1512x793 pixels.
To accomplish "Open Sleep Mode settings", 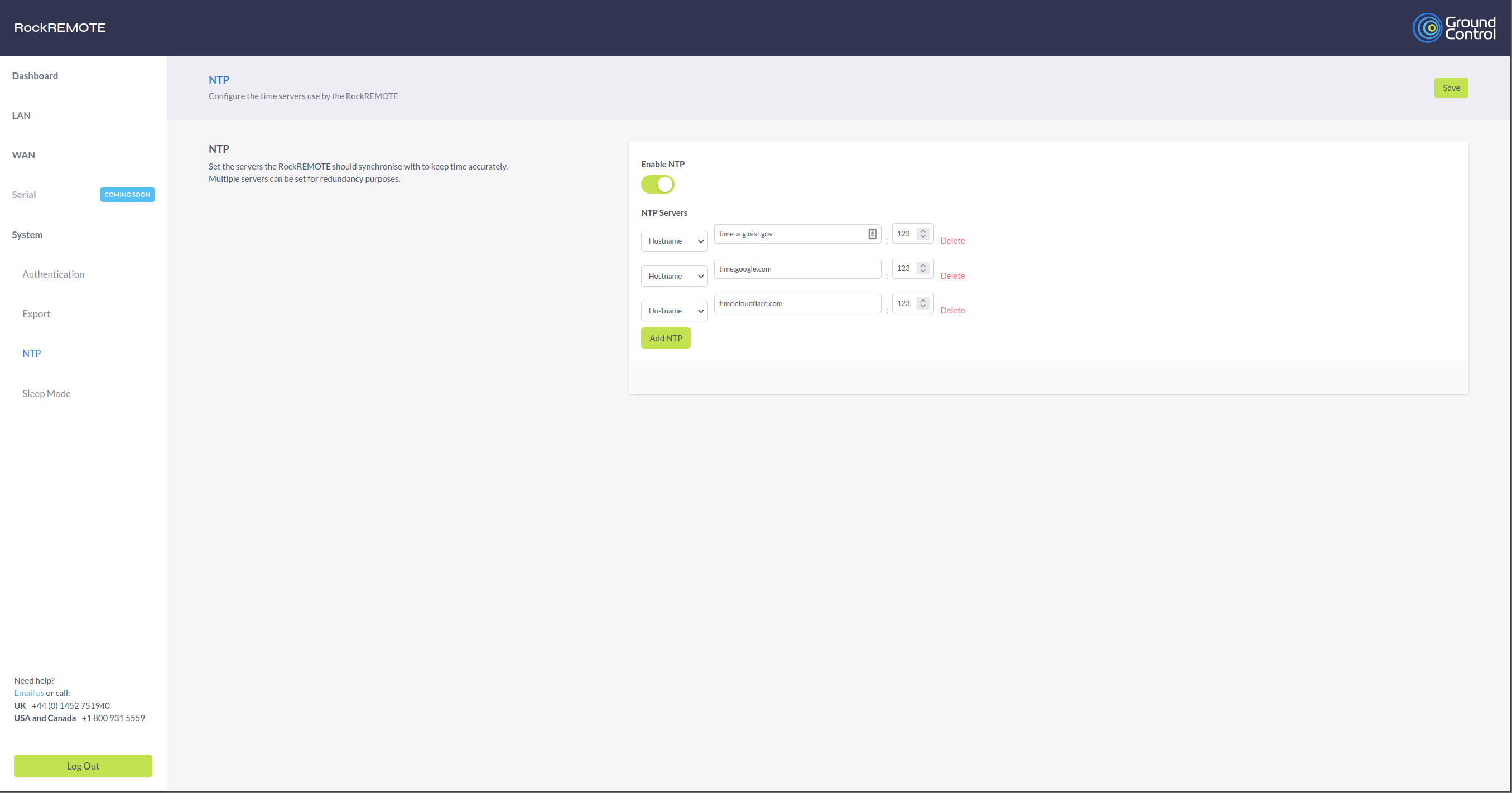I will pos(46,394).
